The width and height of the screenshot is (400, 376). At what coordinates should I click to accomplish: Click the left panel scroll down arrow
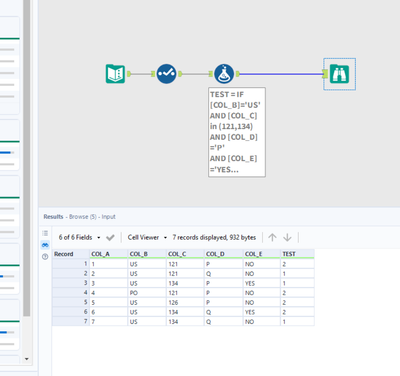point(27,359)
